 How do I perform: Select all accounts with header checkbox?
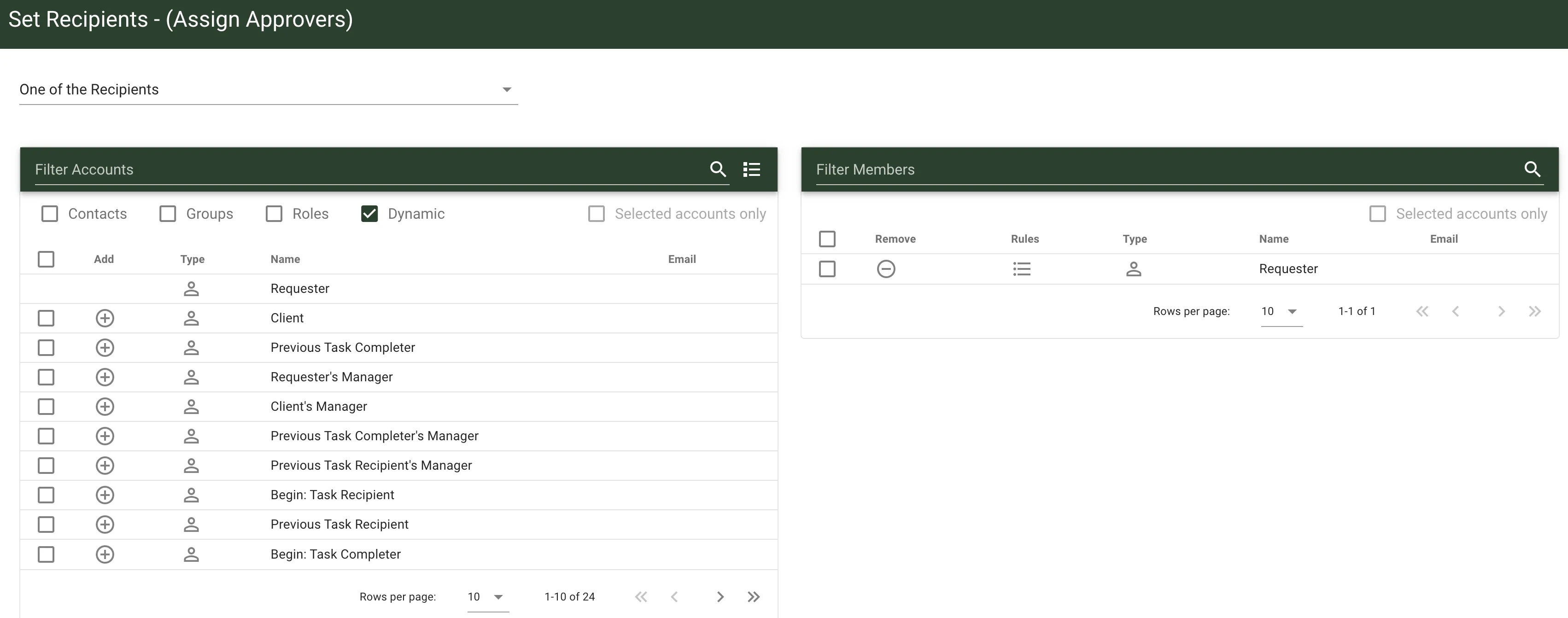click(46, 259)
